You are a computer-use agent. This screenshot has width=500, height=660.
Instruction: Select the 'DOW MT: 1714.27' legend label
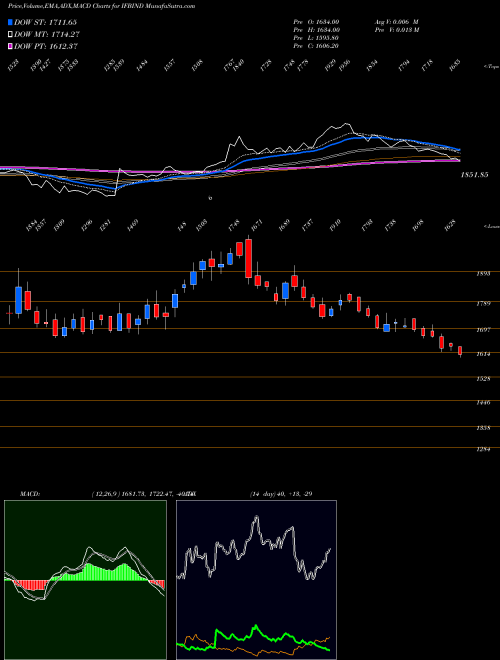(x=47, y=35)
